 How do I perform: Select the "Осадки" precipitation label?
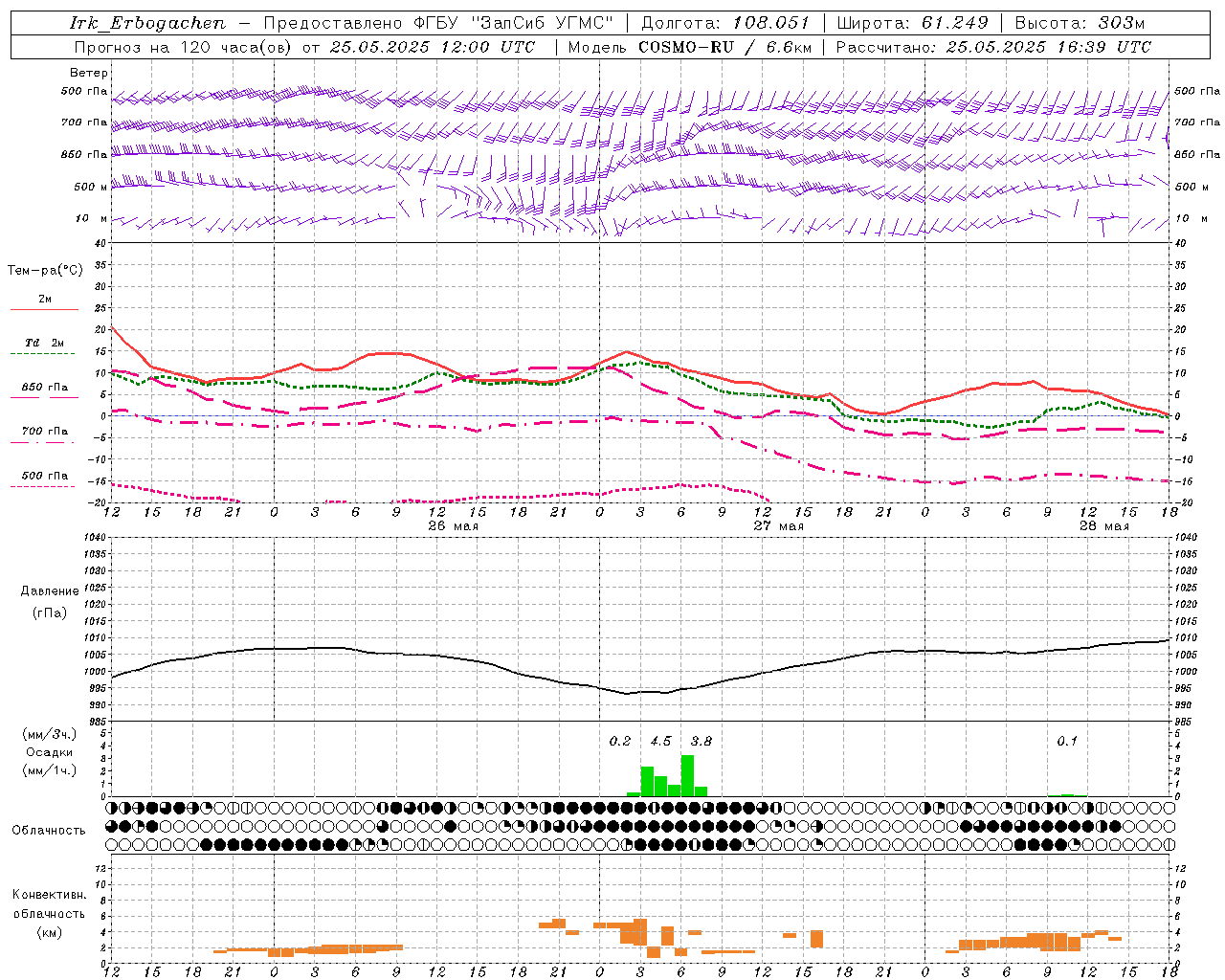(50, 752)
